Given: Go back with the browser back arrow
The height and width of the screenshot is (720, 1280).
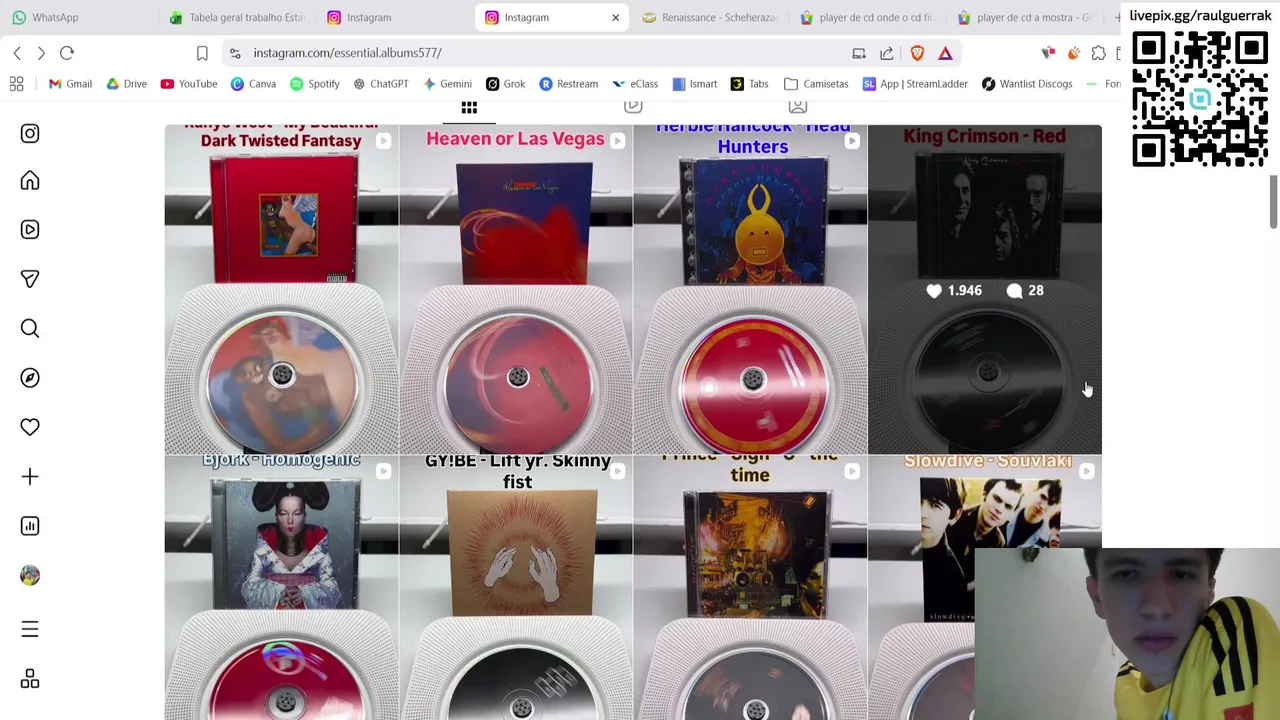Looking at the screenshot, I should (17, 53).
